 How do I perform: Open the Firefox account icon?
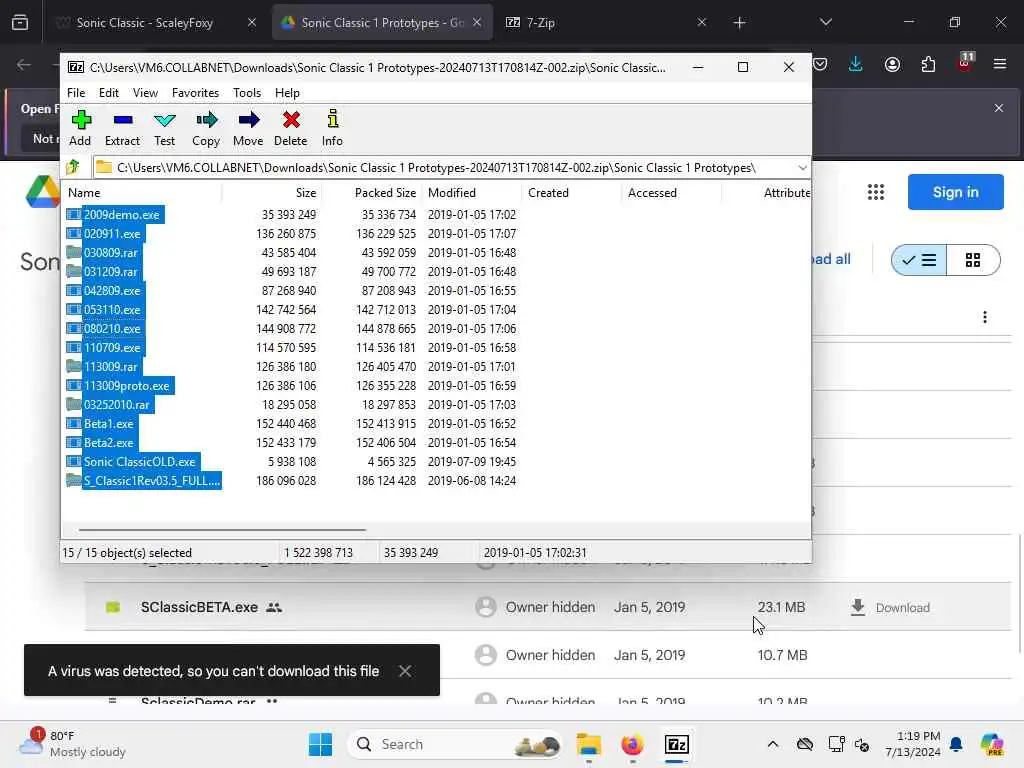[x=892, y=64]
